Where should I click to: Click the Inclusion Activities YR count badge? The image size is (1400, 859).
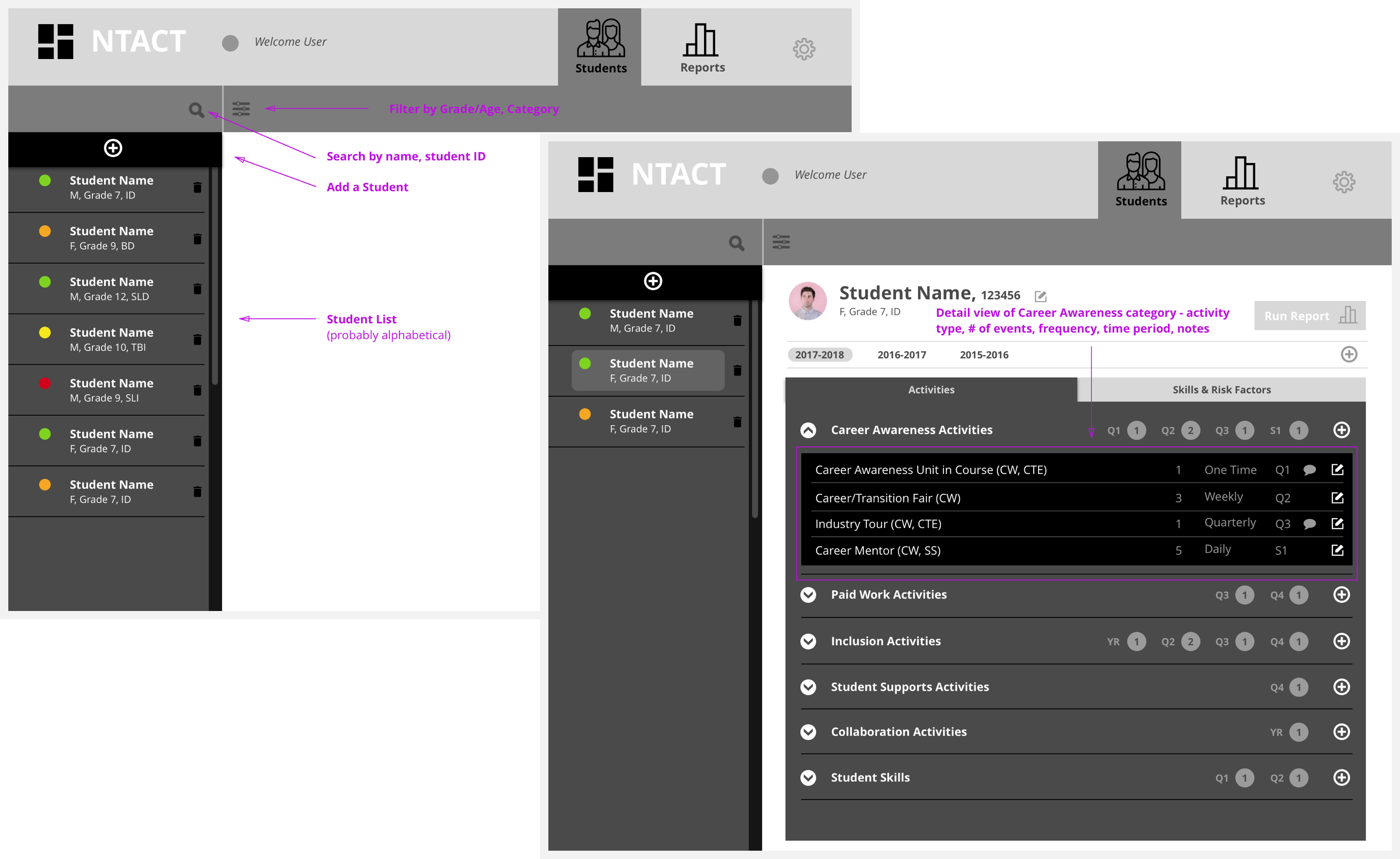tap(1136, 642)
